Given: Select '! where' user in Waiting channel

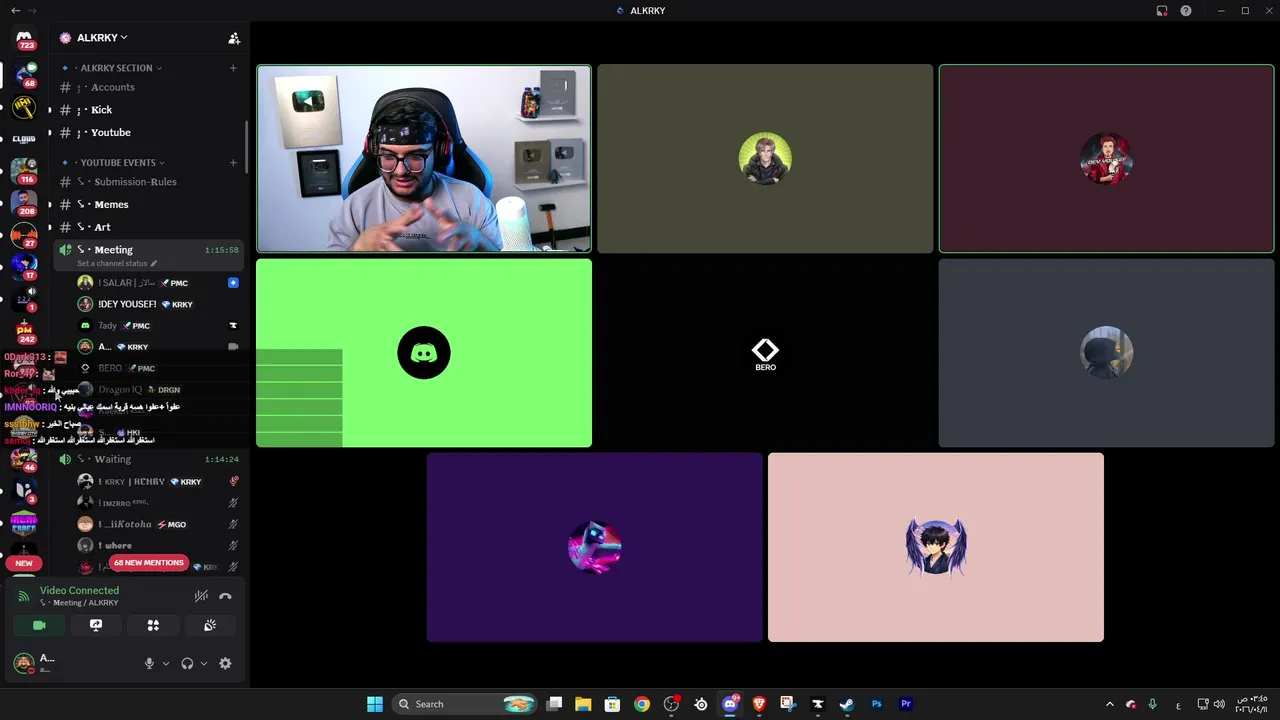Looking at the screenshot, I should tap(157, 545).
